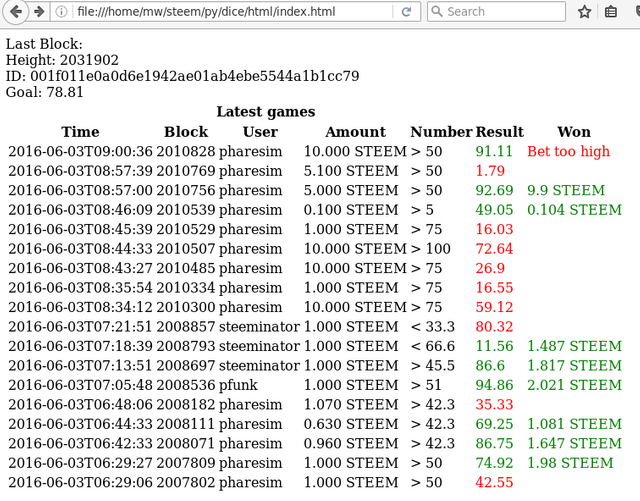Click the Time column header
The width and height of the screenshot is (640, 501).
(80, 132)
